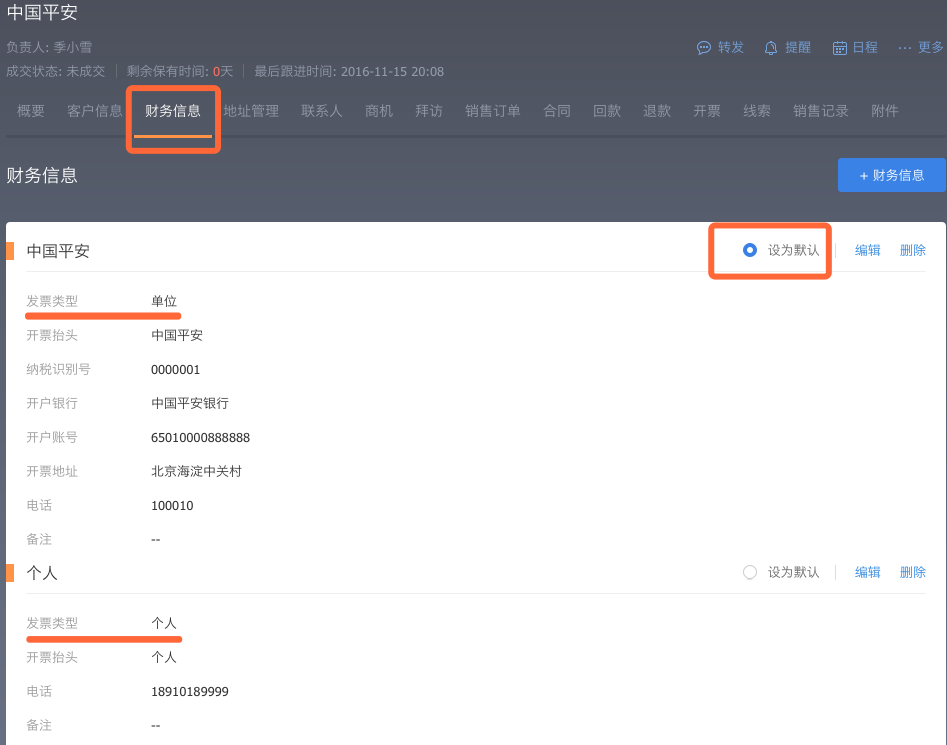Click the + 财务信息 add button
The image size is (947, 745).
tap(891, 175)
